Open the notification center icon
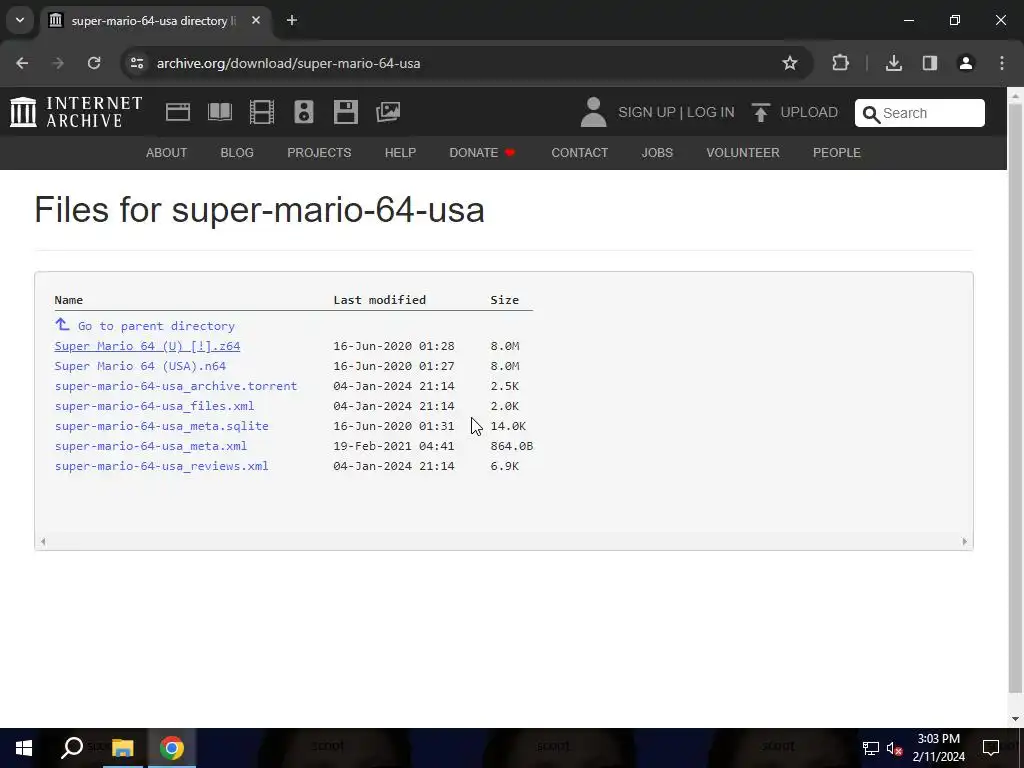The width and height of the screenshot is (1024, 768). (991, 748)
